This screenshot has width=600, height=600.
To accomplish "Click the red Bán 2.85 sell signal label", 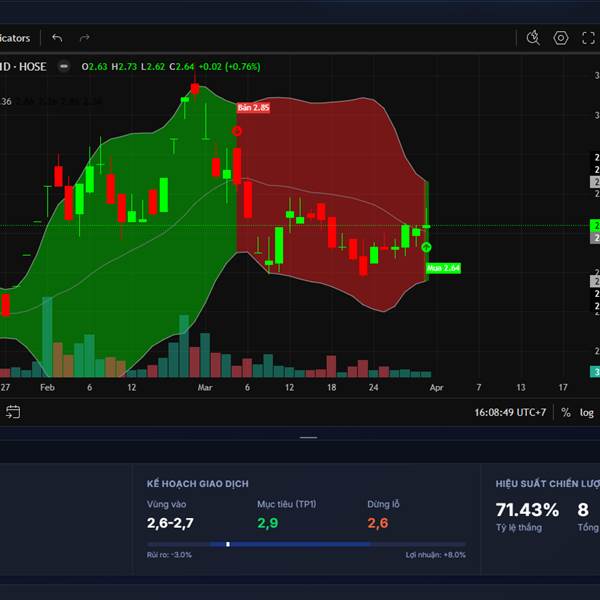I will click(253, 107).
